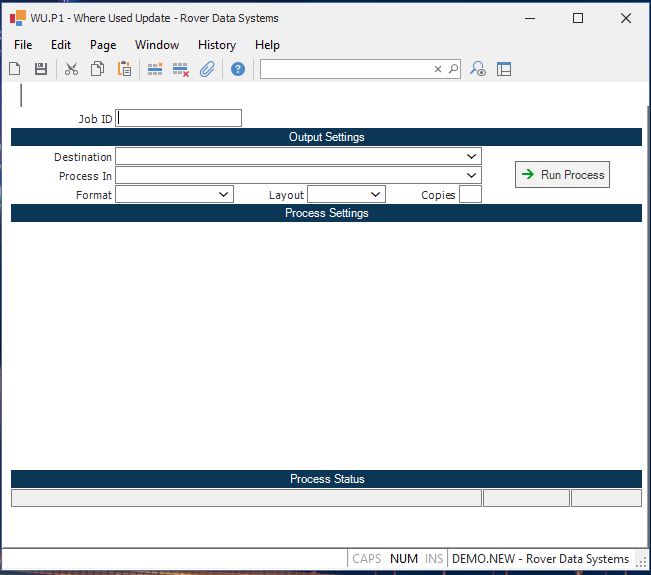Open help with the question mark icon

point(238,69)
